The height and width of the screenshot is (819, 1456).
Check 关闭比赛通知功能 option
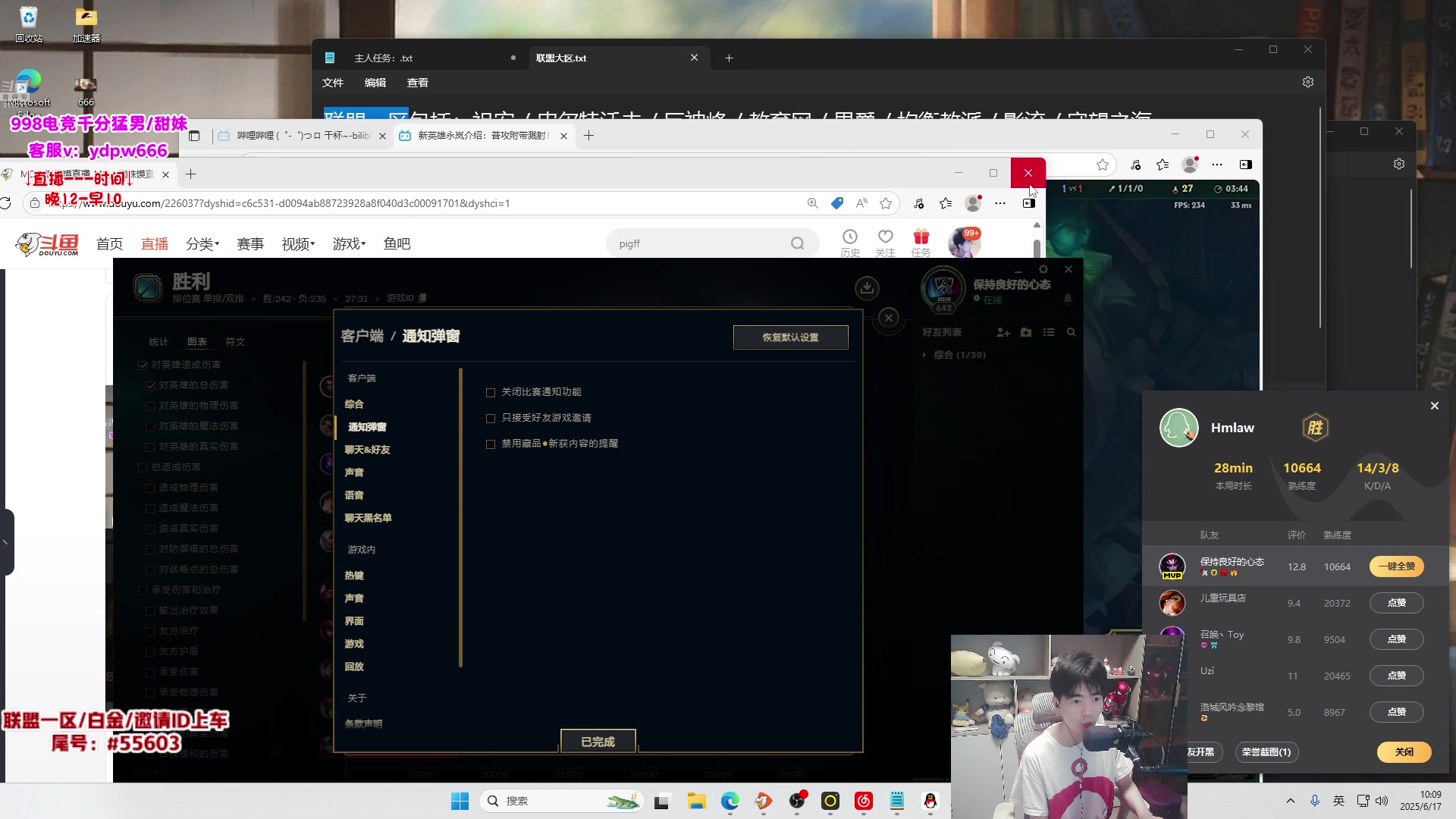[x=491, y=393]
